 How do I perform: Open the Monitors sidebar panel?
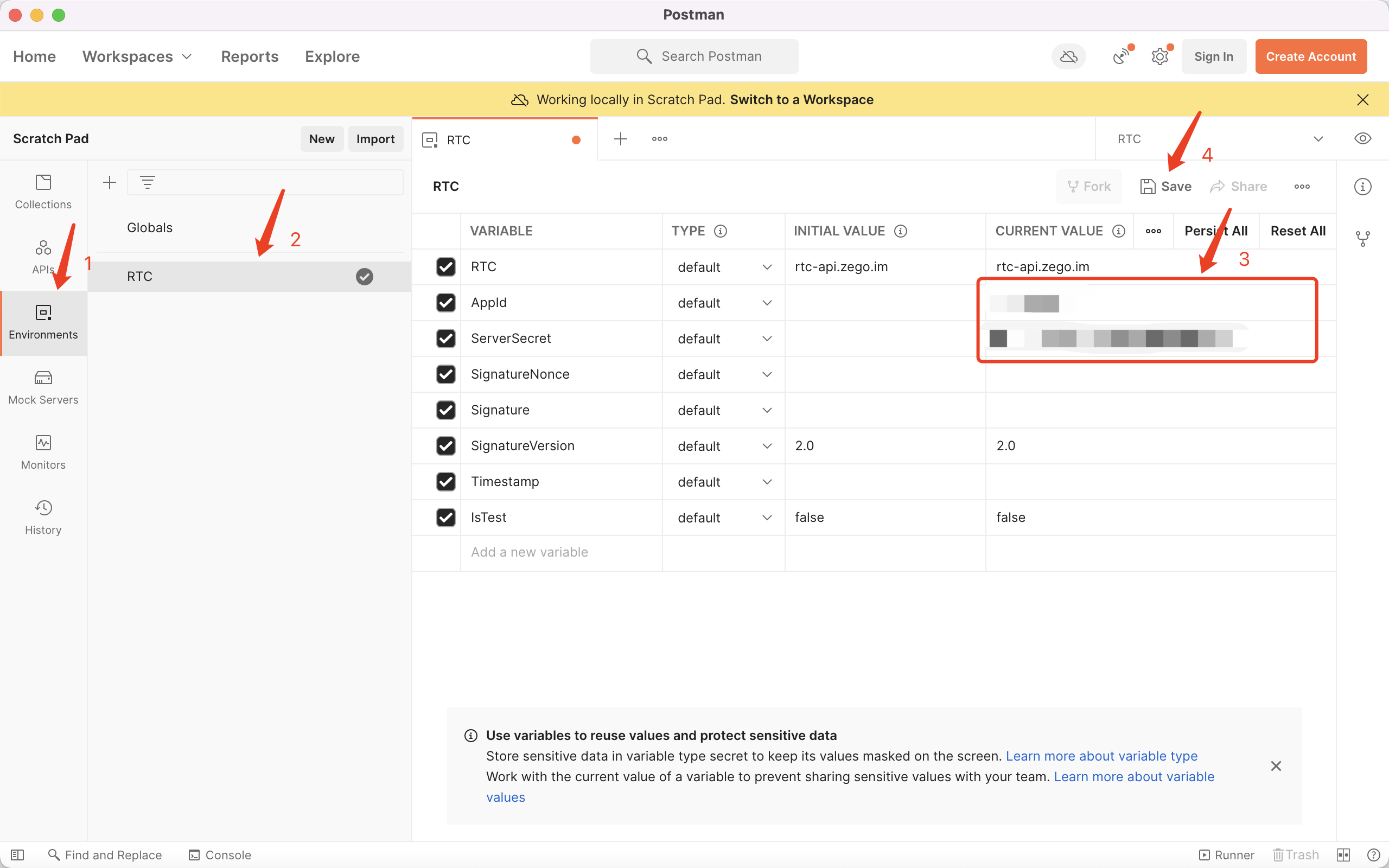click(x=43, y=452)
